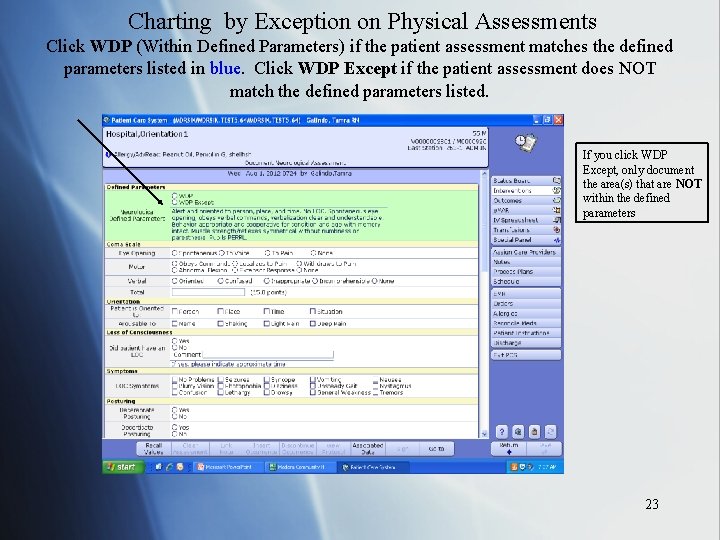Image resolution: width=720 pixels, height=540 pixels.
Task: Click the LOC Comment text field
Action: [x=268, y=354]
